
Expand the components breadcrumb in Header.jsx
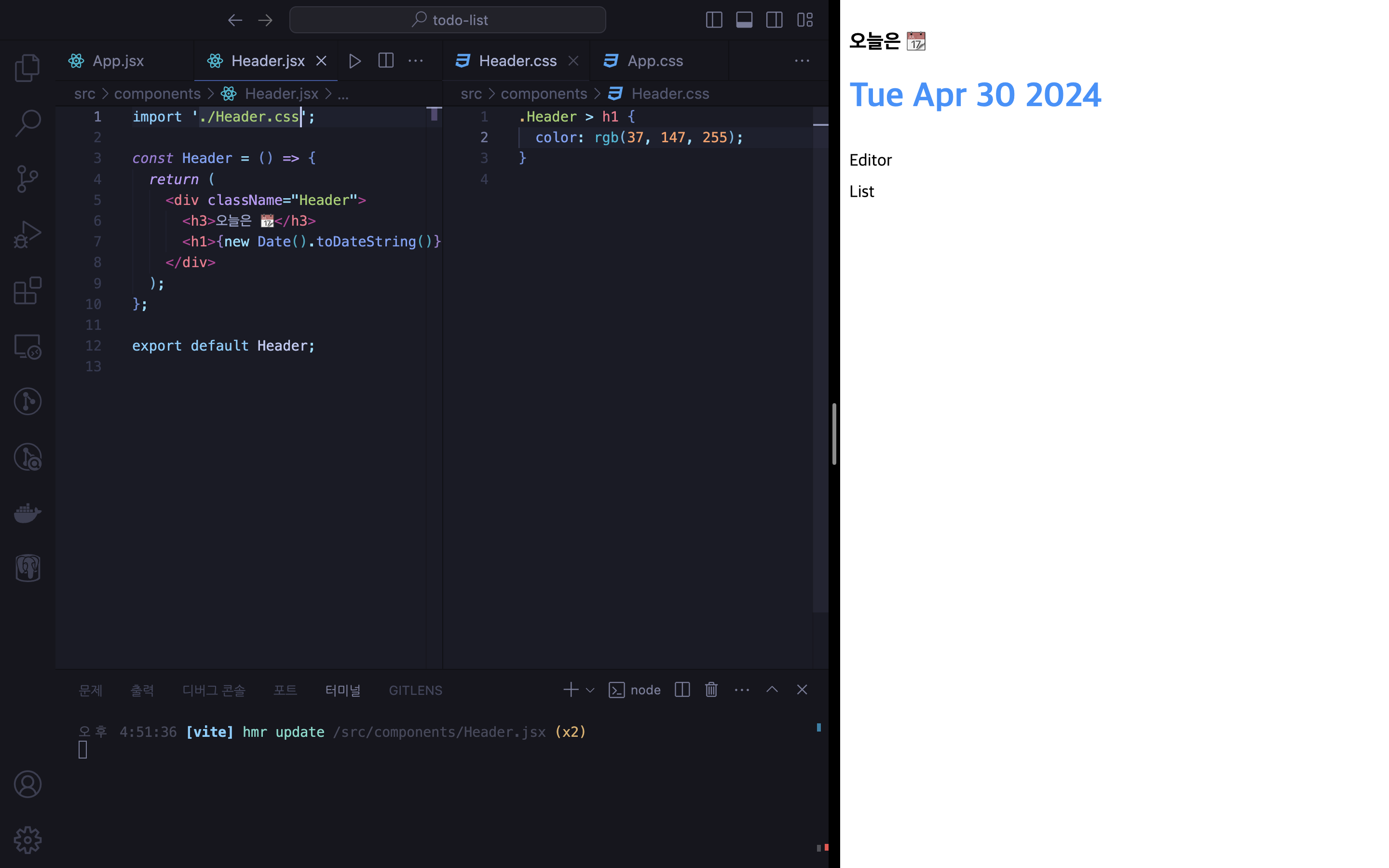(x=157, y=94)
